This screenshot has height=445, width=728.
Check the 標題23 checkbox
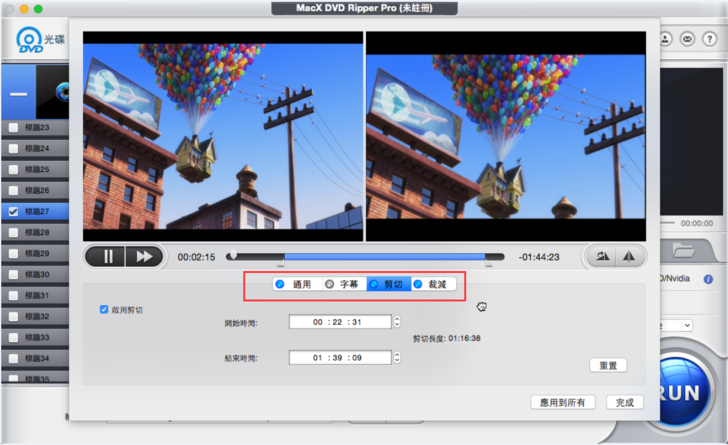(13, 127)
